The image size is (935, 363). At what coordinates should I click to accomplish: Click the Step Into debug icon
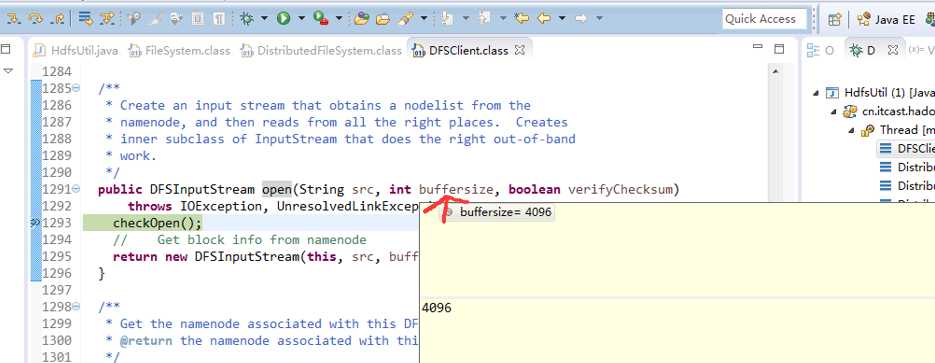tap(13, 19)
